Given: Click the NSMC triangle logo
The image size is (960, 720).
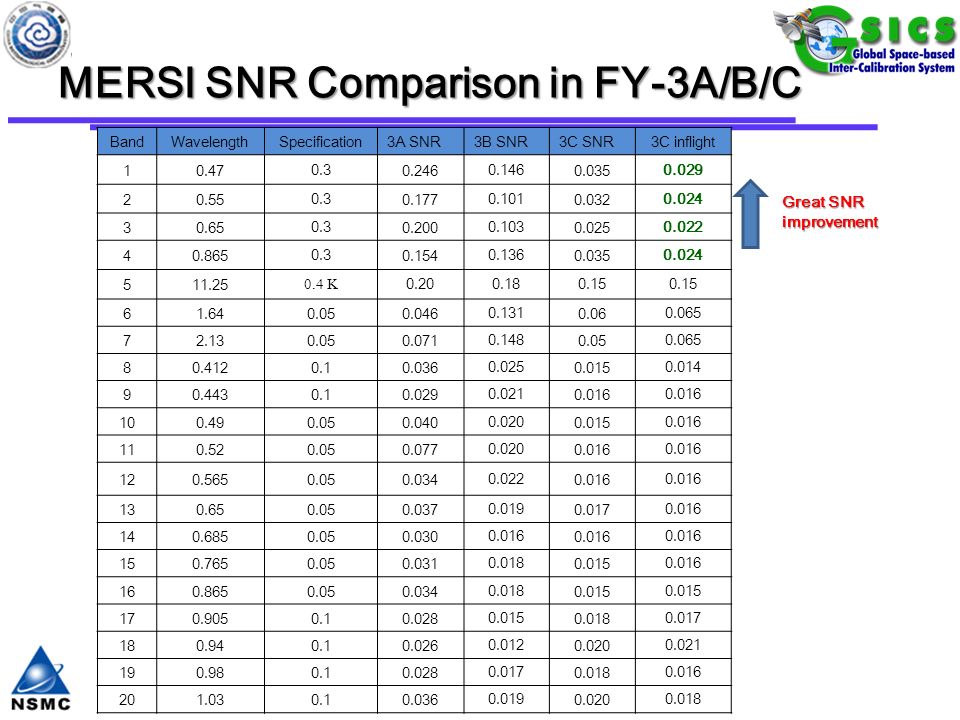Looking at the screenshot, I should click(x=41, y=680).
